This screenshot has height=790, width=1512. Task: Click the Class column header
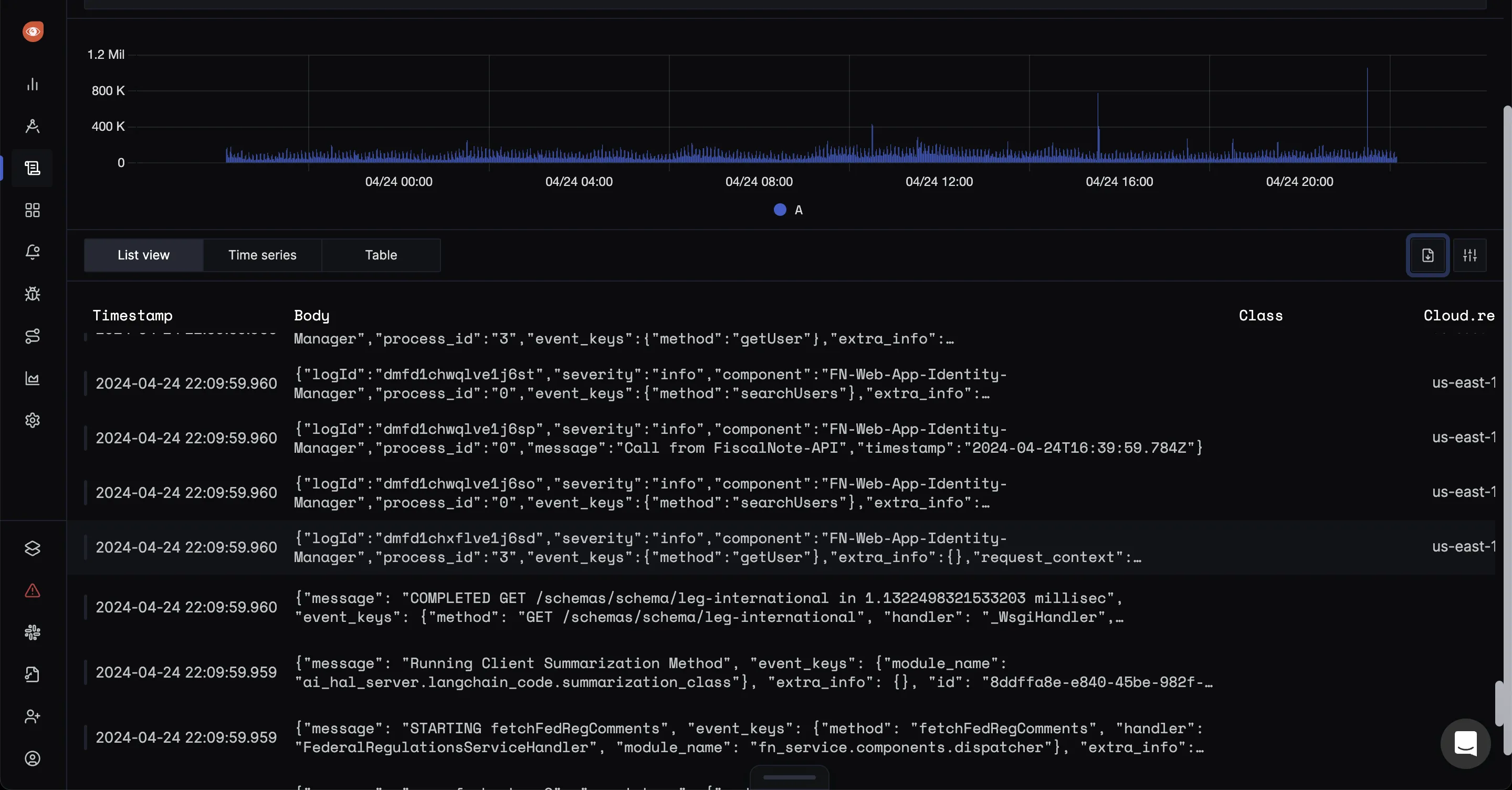(1261, 315)
